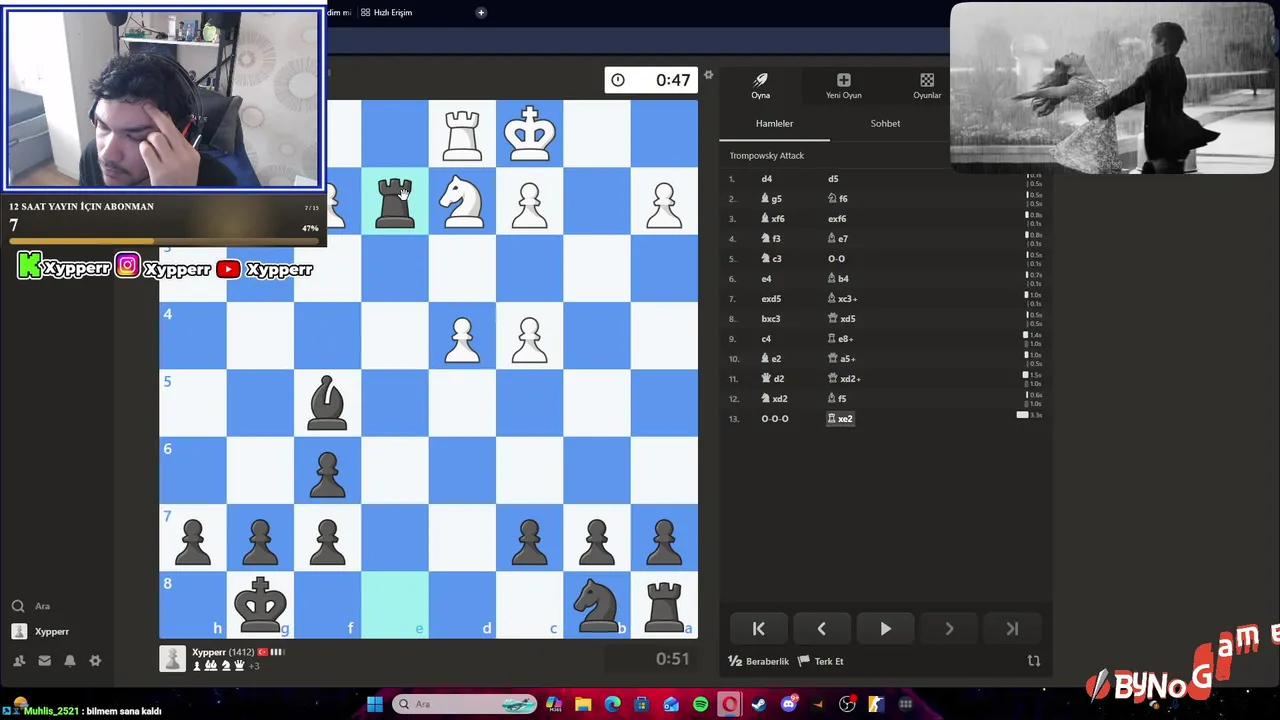The height and width of the screenshot is (720, 1280).
Task: Open the Oyna play tab
Action: 760,86
